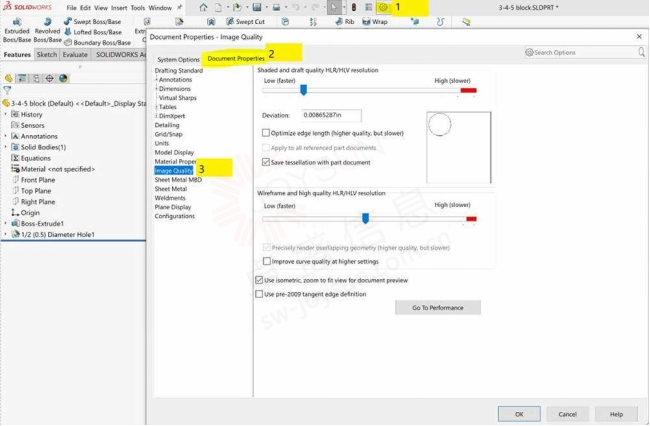Choose the Swept Boss/Base tool

[93, 22]
